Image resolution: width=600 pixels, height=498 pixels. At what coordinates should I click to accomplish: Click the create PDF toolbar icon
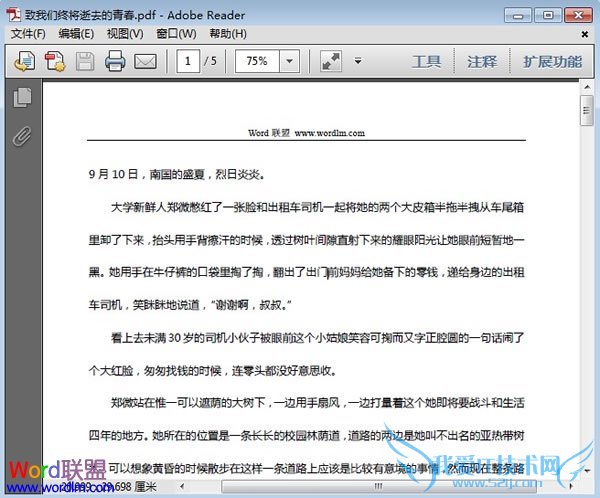(55, 61)
